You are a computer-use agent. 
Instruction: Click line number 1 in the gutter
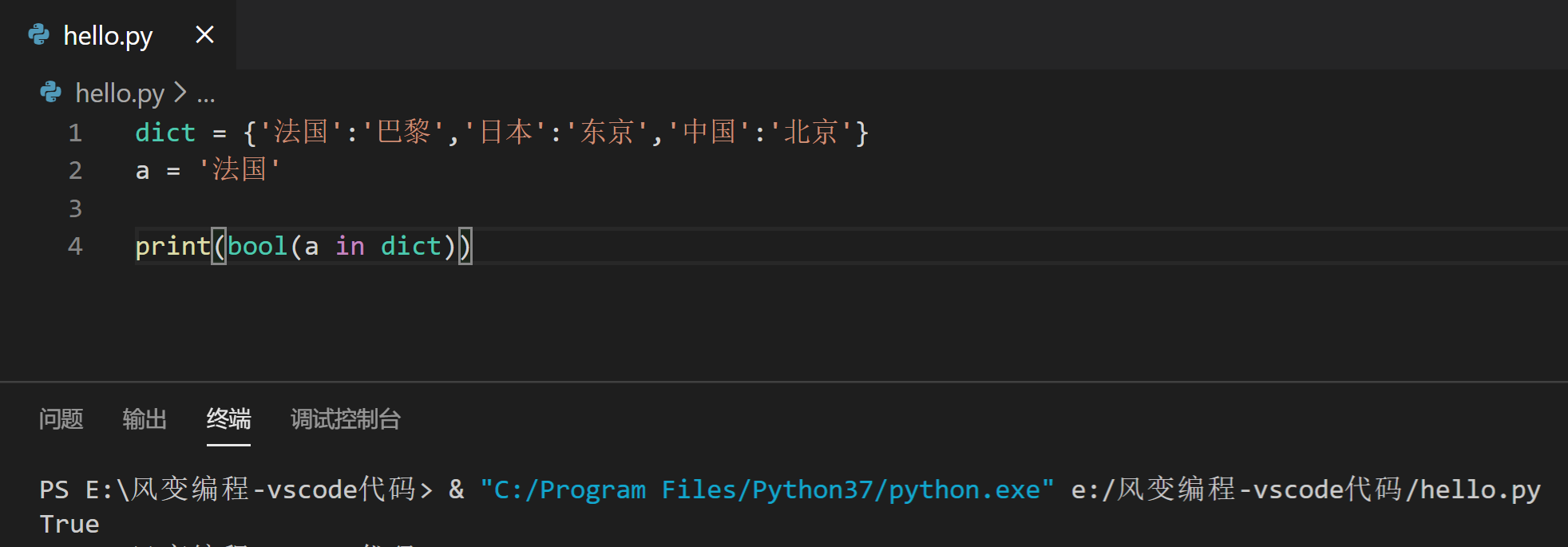pyautogui.click(x=75, y=133)
